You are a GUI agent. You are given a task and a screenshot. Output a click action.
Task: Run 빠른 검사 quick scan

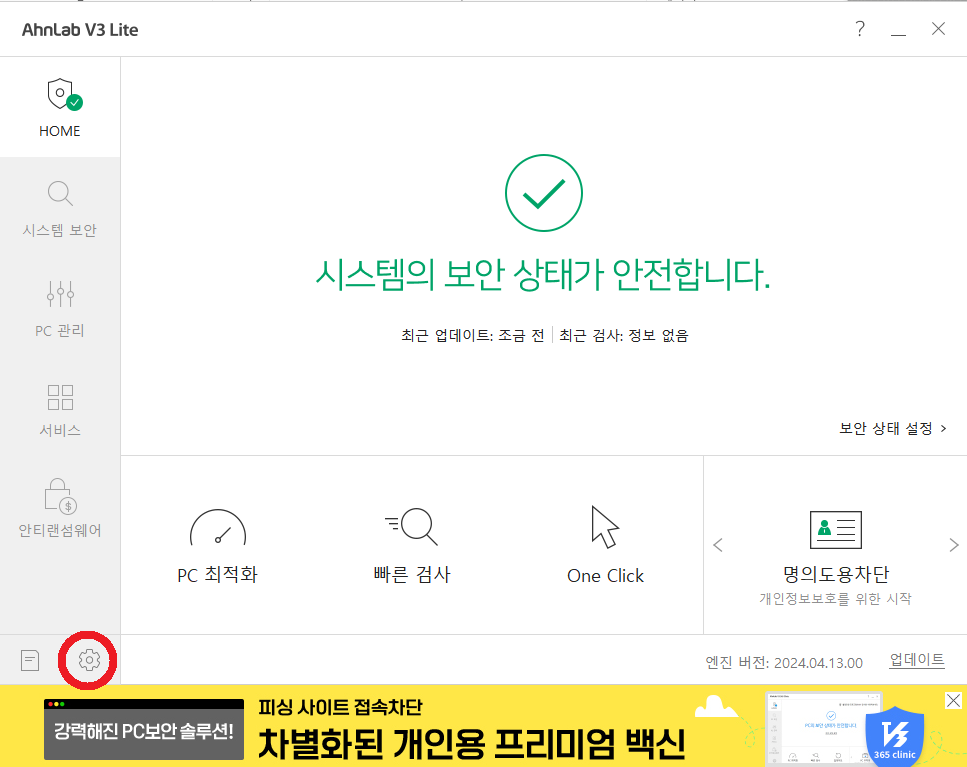[x=412, y=546]
